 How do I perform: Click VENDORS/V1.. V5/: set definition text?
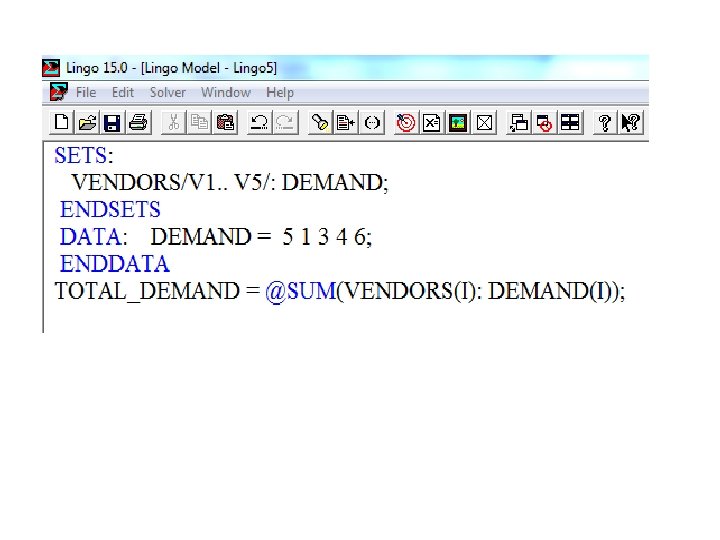pyautogui.click(x=174, y=182)
